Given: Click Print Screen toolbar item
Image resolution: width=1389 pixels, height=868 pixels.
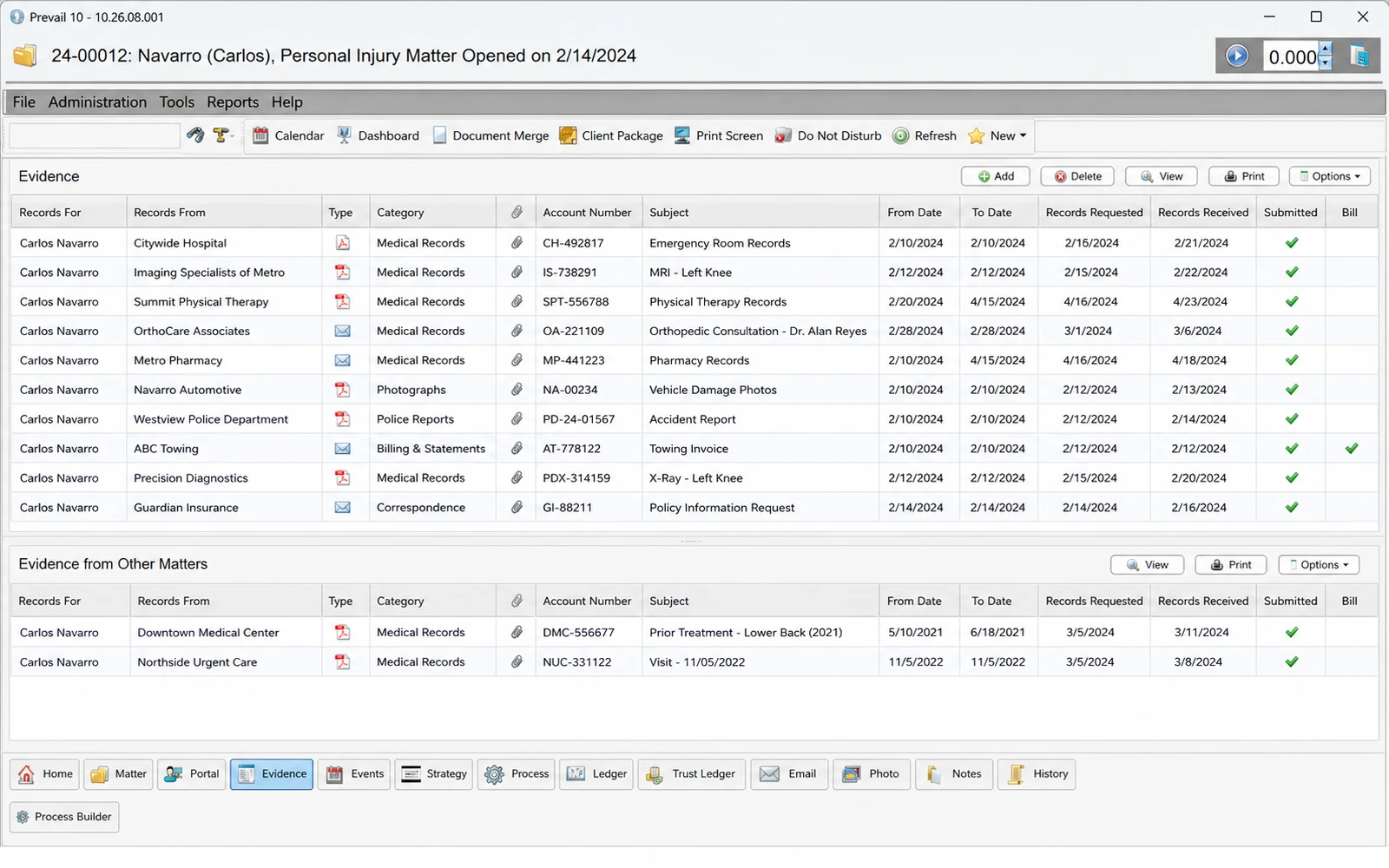Looking at the screenshot, I should (x=719, y=135).
